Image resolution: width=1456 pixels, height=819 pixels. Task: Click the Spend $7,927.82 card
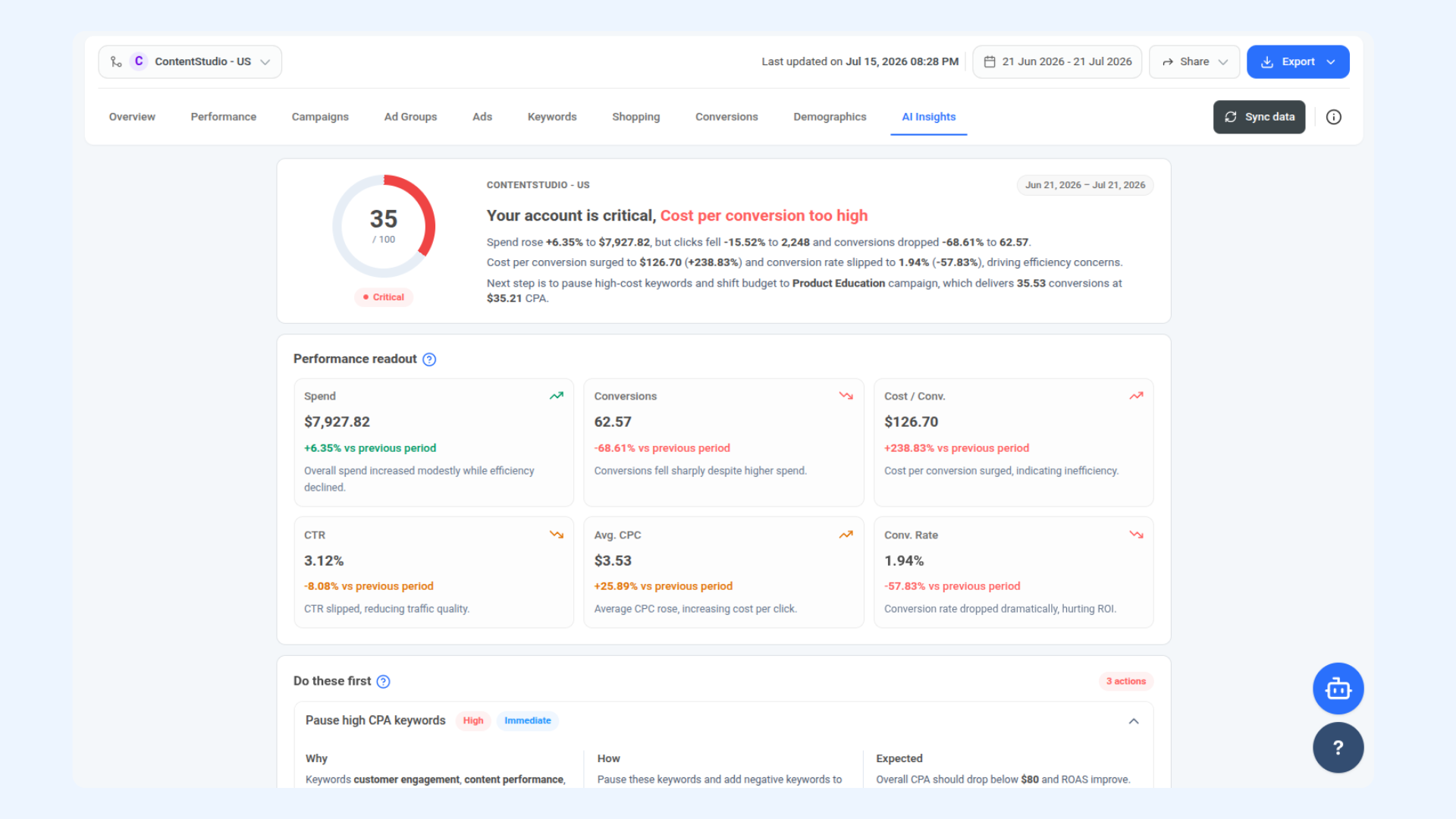[x=434, y=442]
